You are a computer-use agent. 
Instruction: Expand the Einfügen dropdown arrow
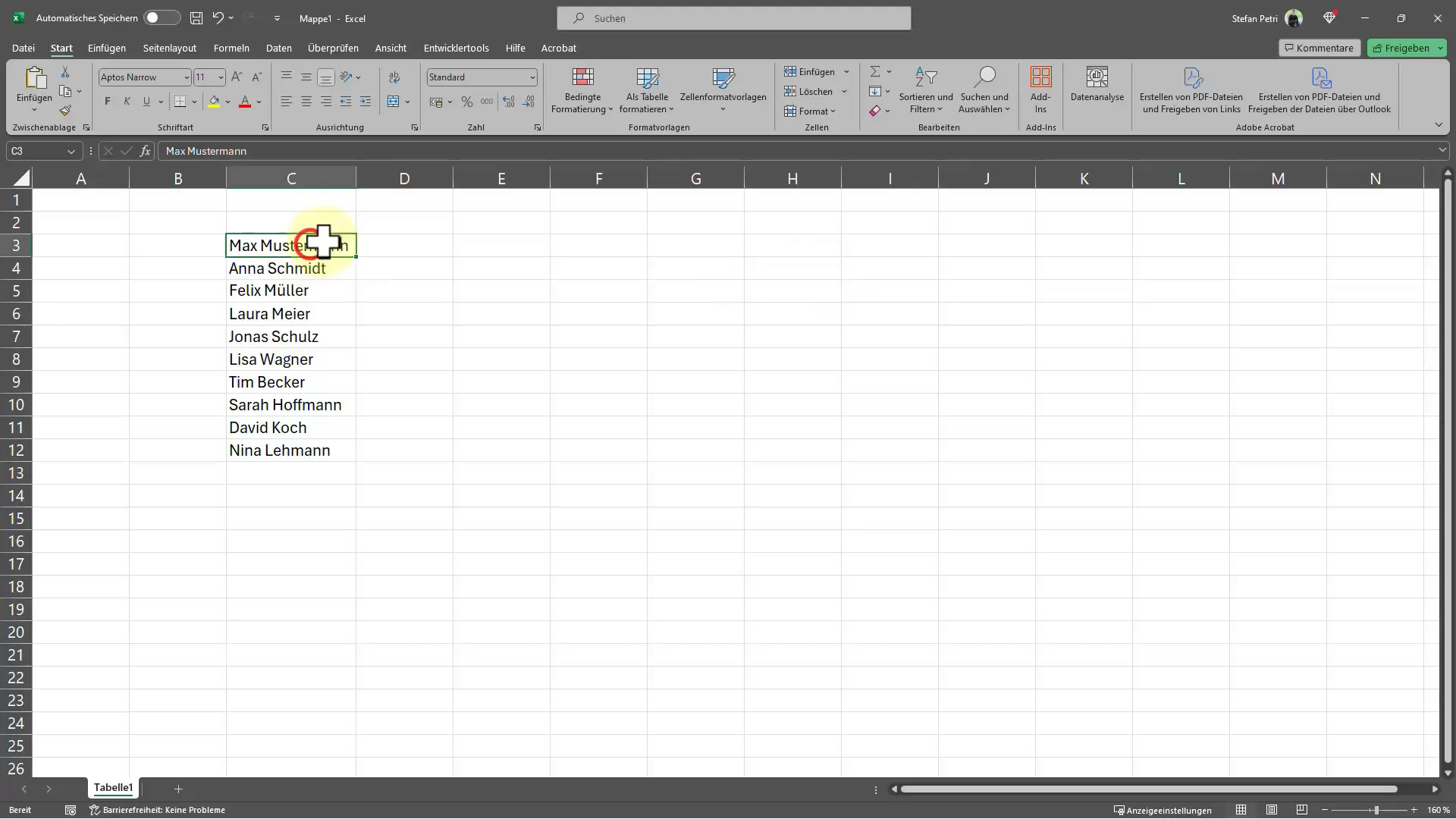pyautogui.click(x=845, y=71)
